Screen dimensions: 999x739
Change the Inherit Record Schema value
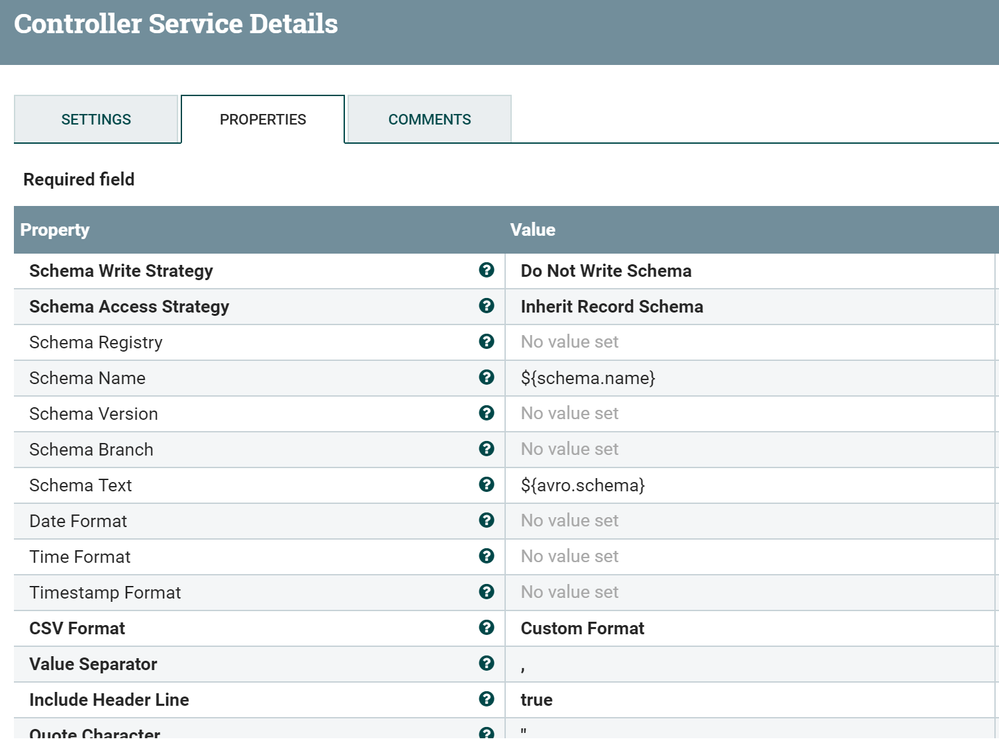tap(612, 307)
